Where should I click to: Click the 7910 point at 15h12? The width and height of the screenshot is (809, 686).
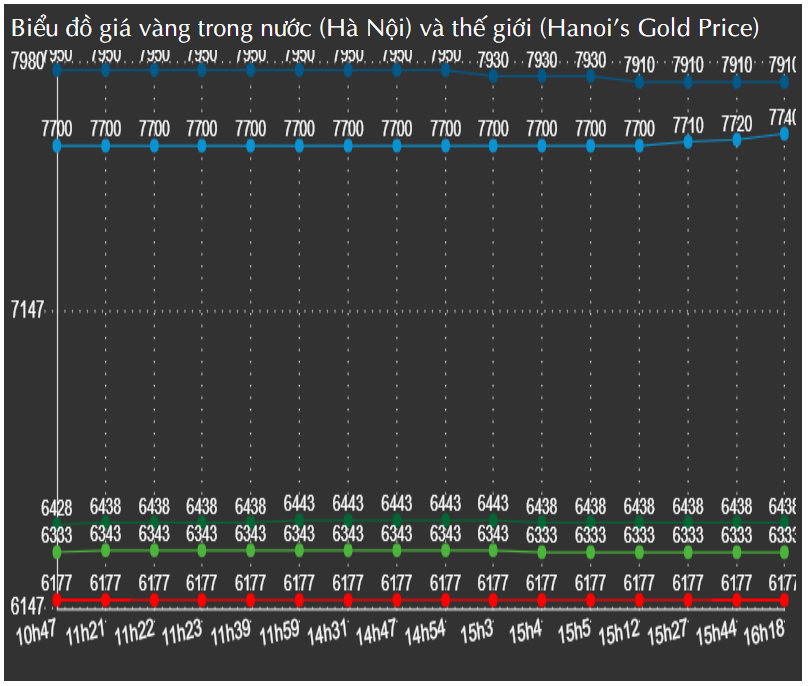pos(640,82)
